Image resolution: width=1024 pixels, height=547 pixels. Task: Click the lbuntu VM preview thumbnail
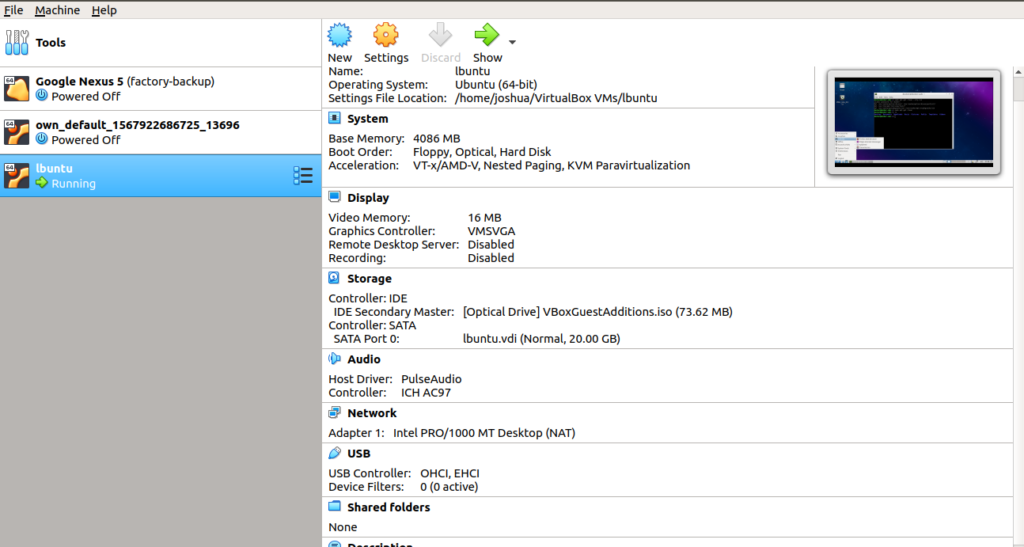click(914, 122)
